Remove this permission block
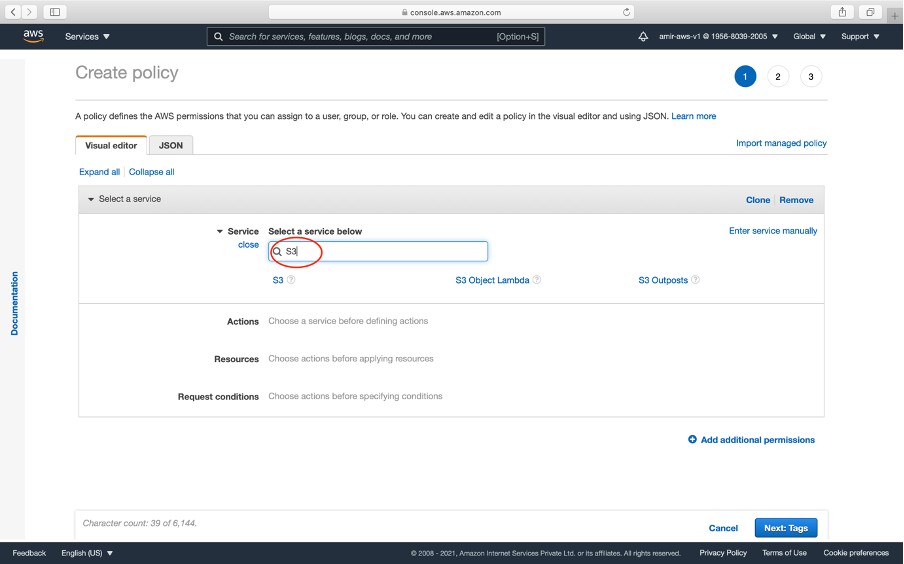 [x=796, y=200]
